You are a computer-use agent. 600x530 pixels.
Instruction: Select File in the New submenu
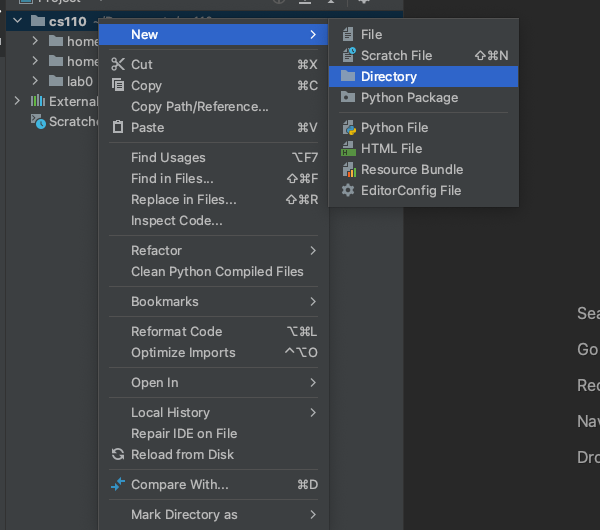(x=423, y=34)
